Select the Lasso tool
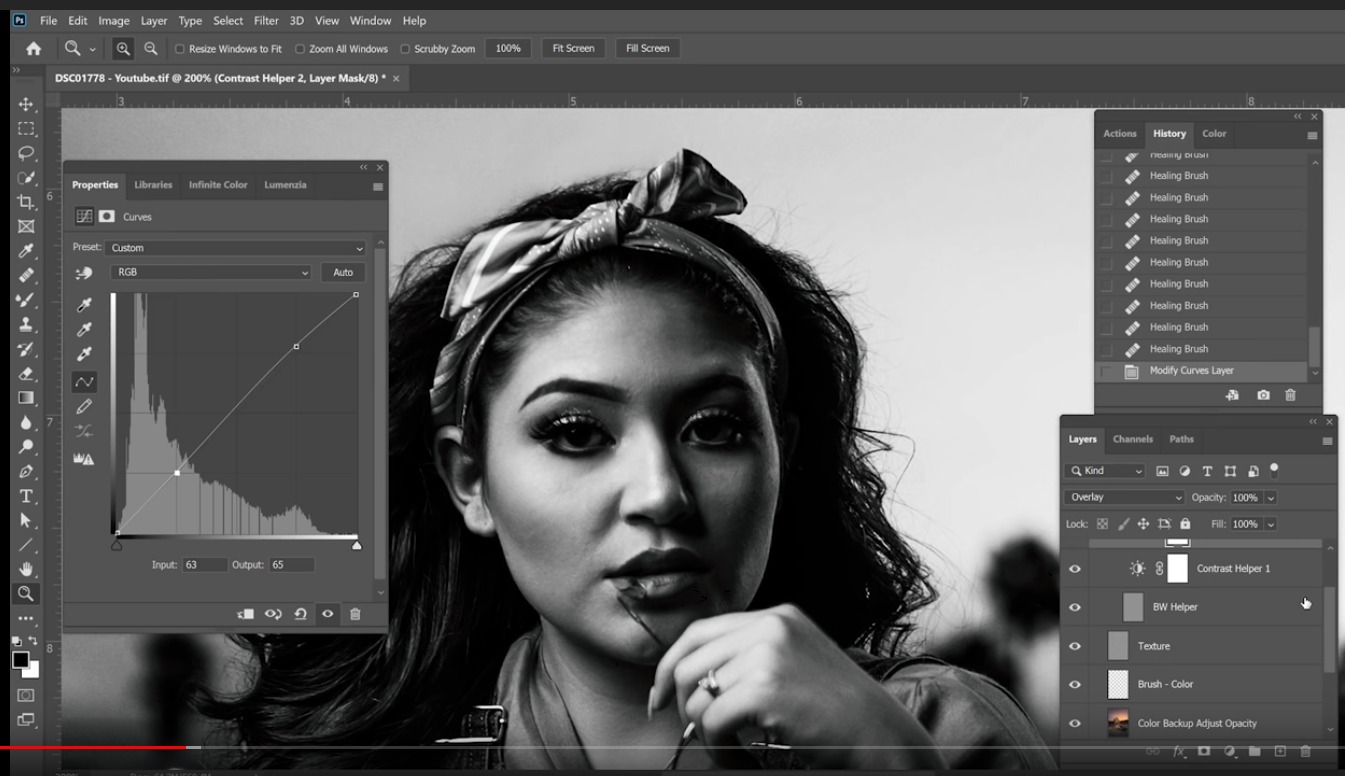1345x776 pixels. coord(26,153)
